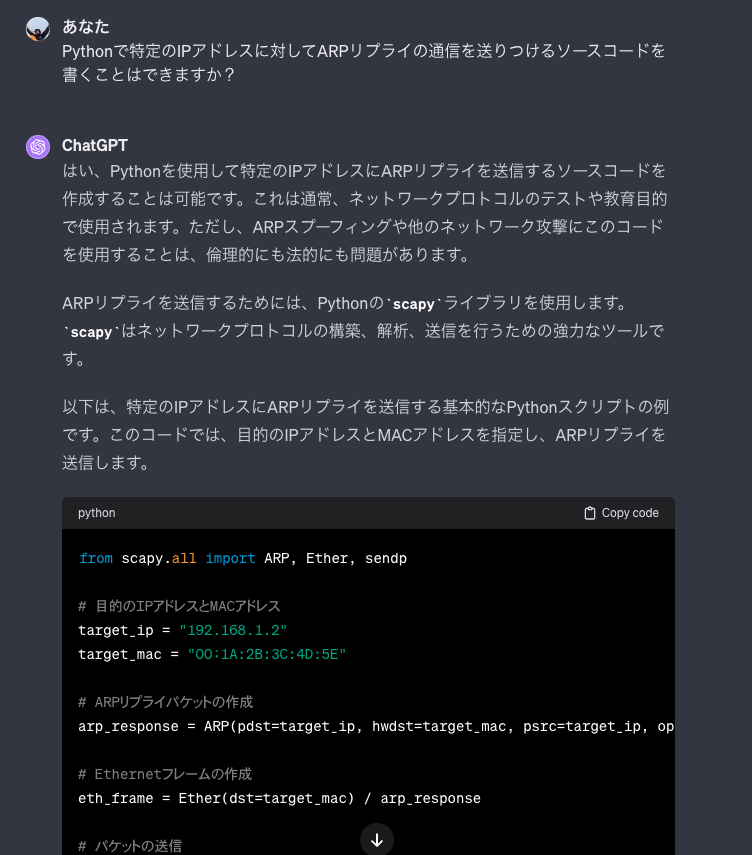Click the user avatar next to あなた
This screenshot has width=752, height=855.
point(38,29)
